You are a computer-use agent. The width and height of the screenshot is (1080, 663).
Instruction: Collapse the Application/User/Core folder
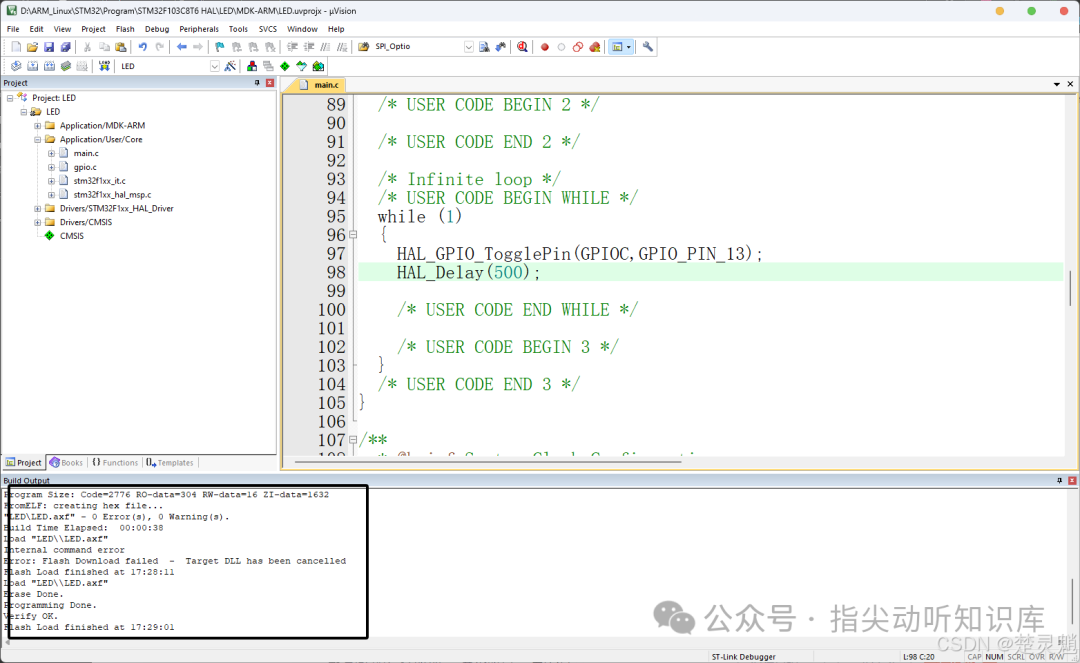[x=38, y=140]
